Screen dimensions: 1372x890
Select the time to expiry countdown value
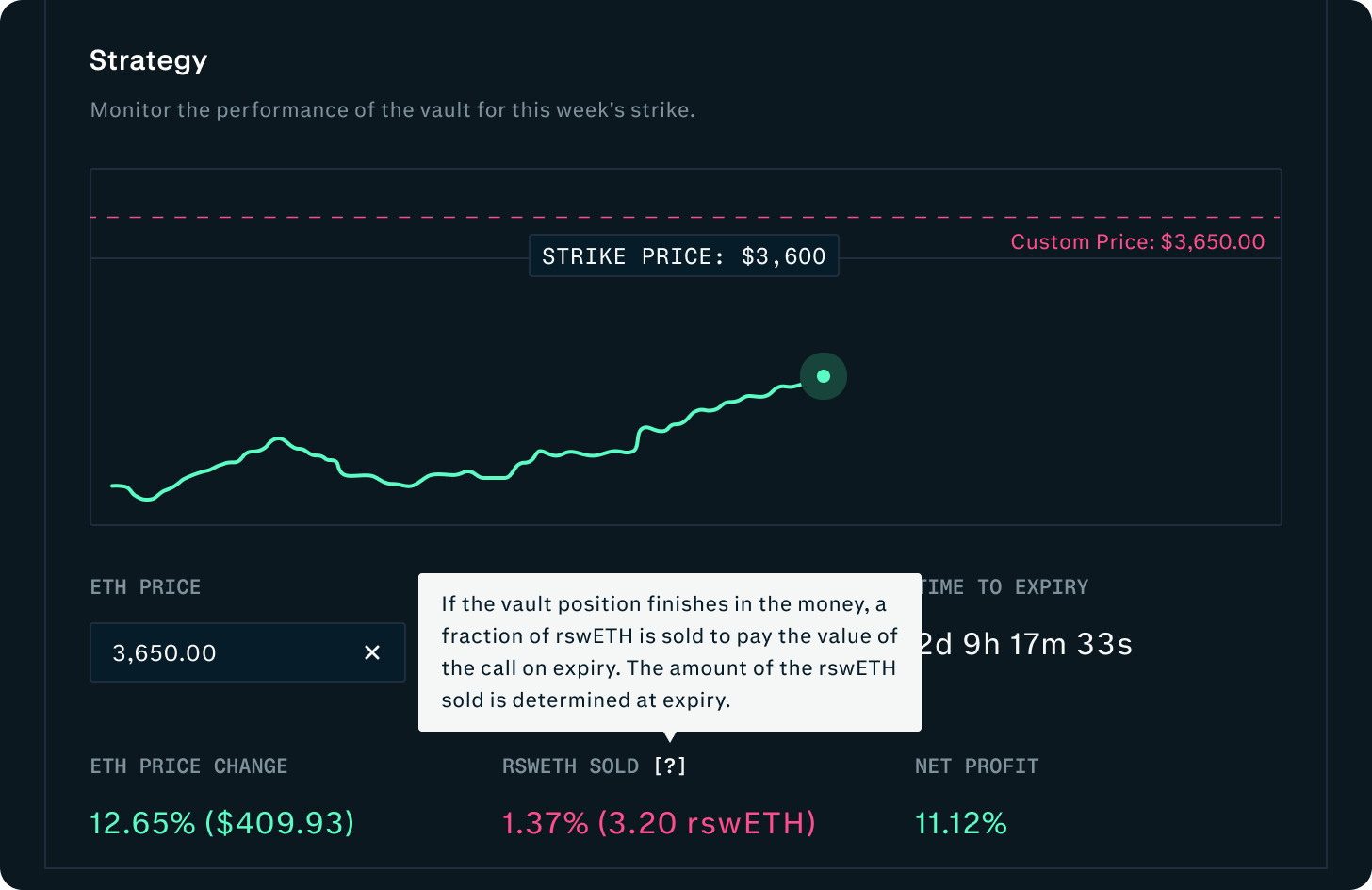[1025, 645]
